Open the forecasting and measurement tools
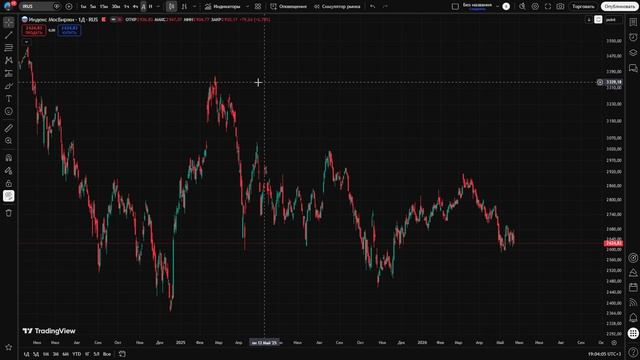Image resolution: width=640 pixels, height=360 pixels. (9, 73)
